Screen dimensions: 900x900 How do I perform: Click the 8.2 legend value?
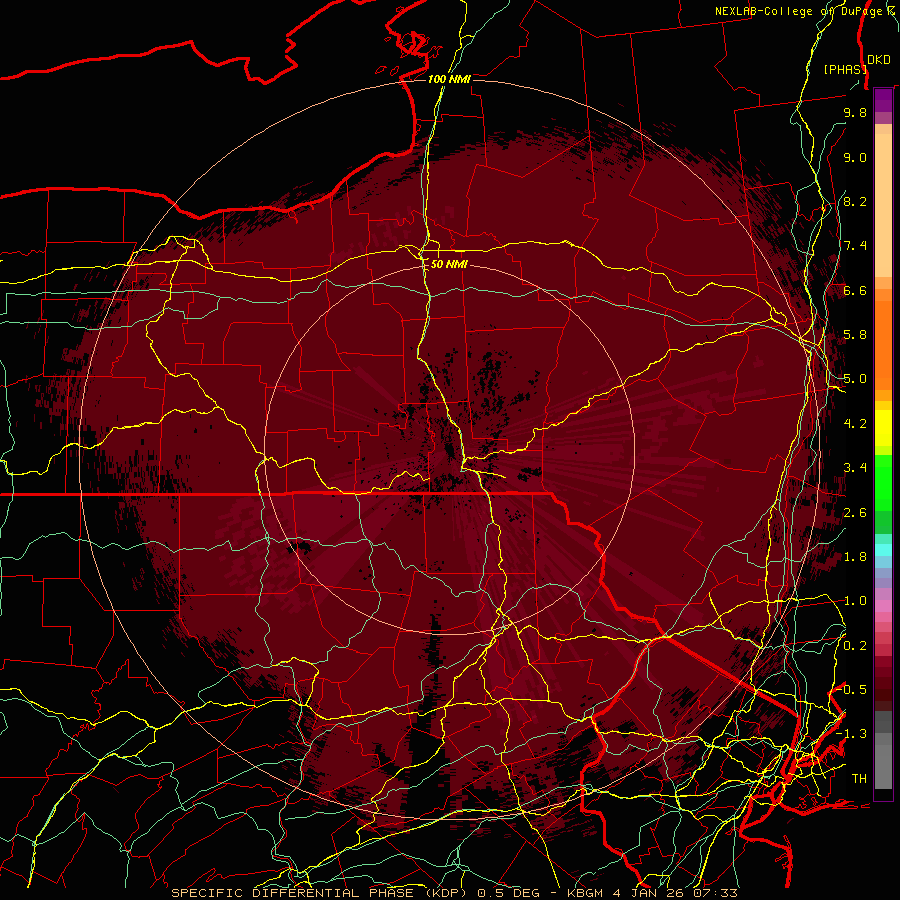[x=855, y=201]
